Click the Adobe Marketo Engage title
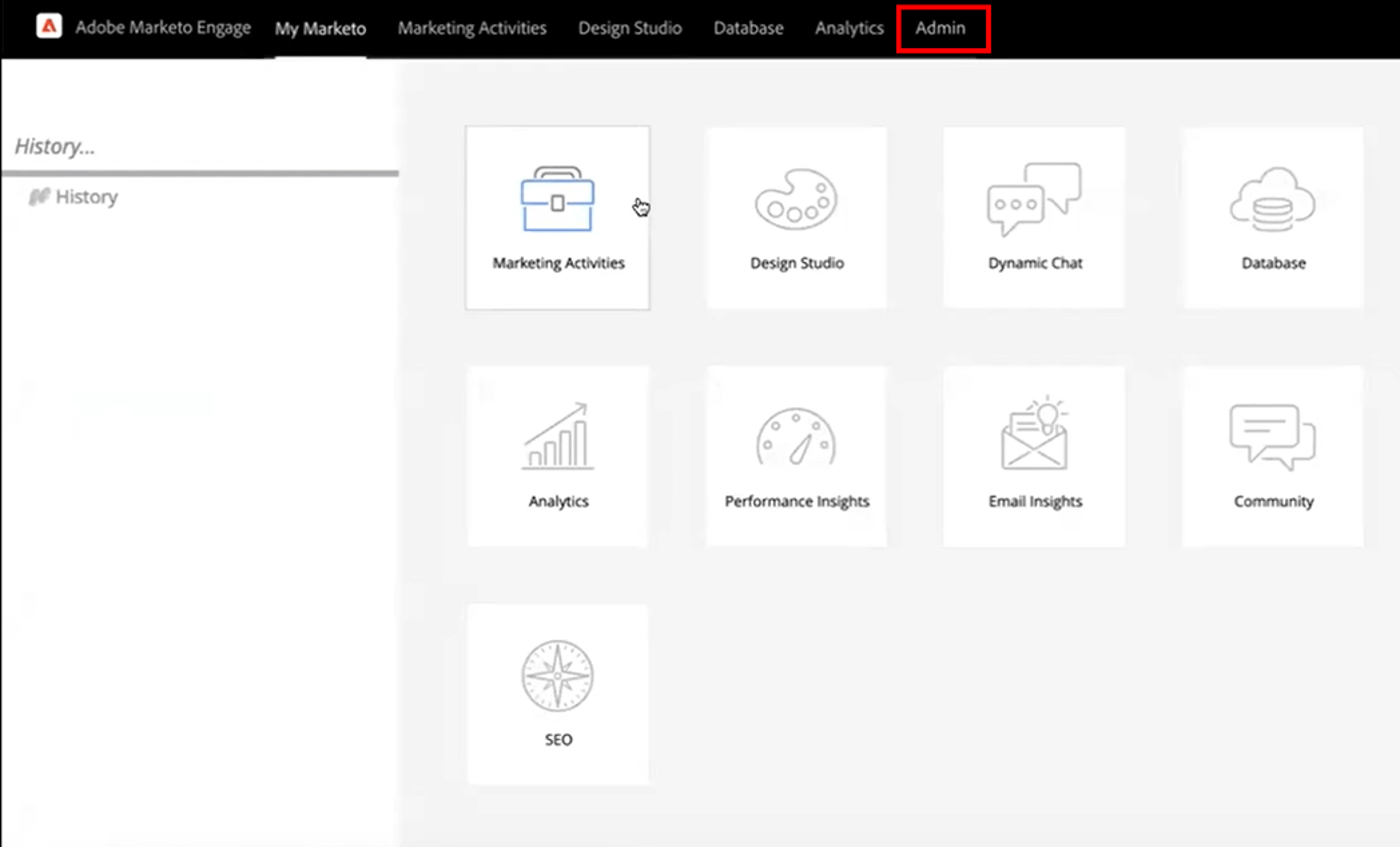 coord(163,27)
